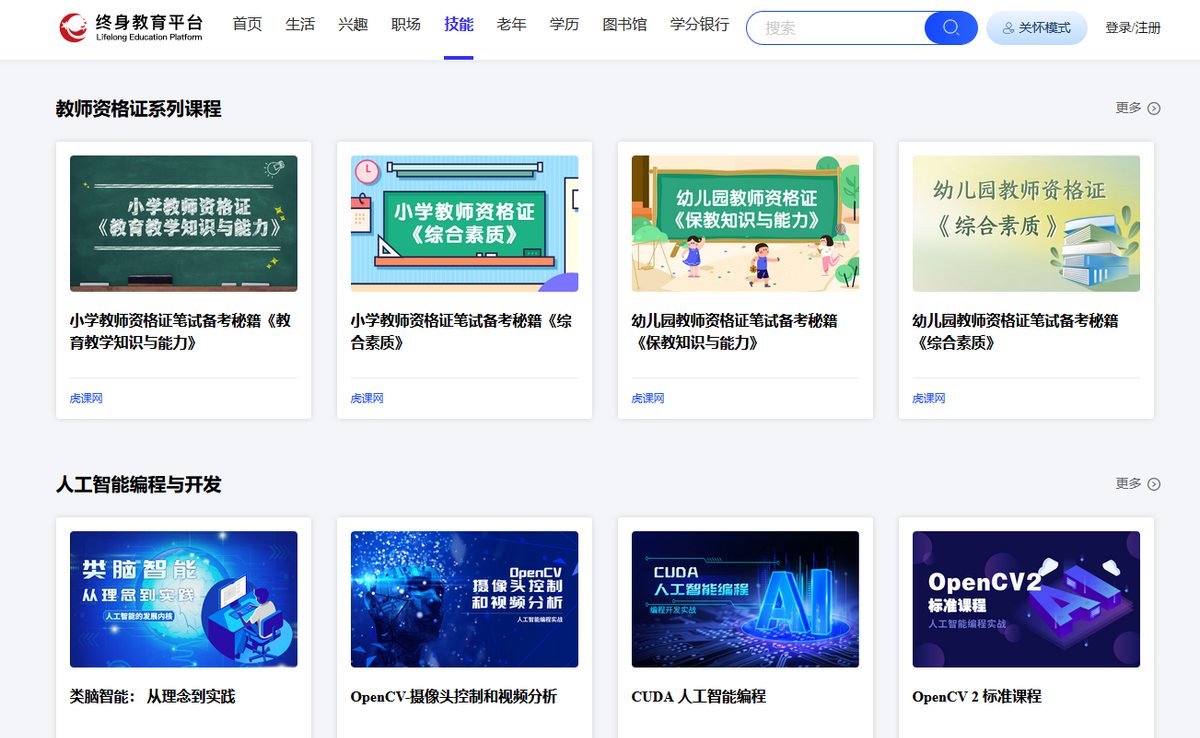Click 更多 for 人工智能编程与开发
Image resolution: width=1200 pixels, height=738 pixels.
pos(1129,484)
